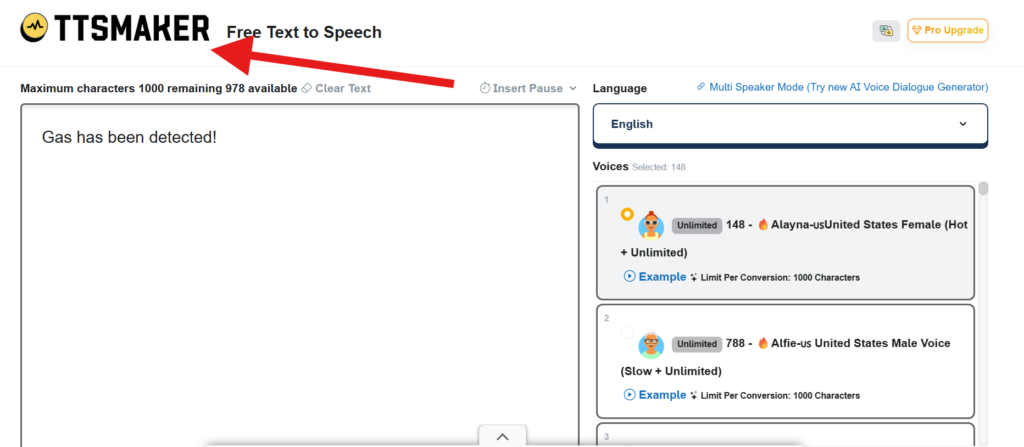Select the Alayna voice radio button

(x=627, y=214)
